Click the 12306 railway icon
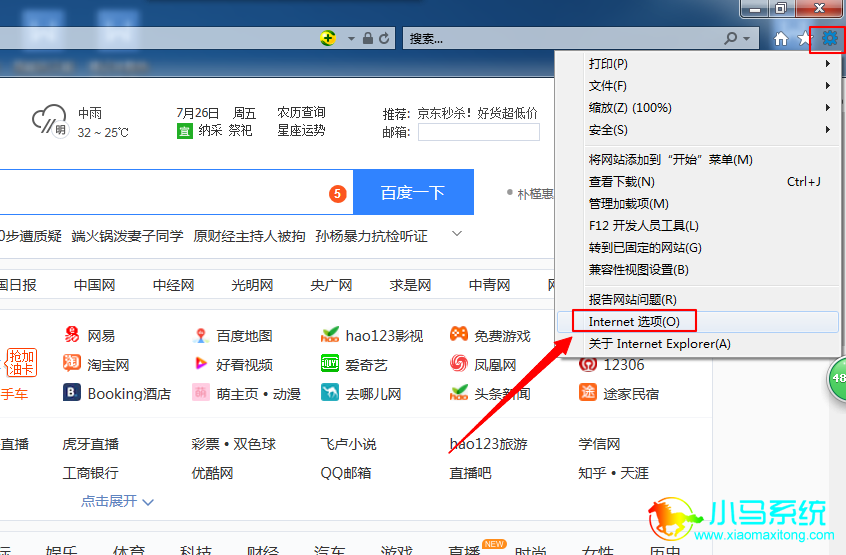The image size is (846, 555). tap(588, 365)
